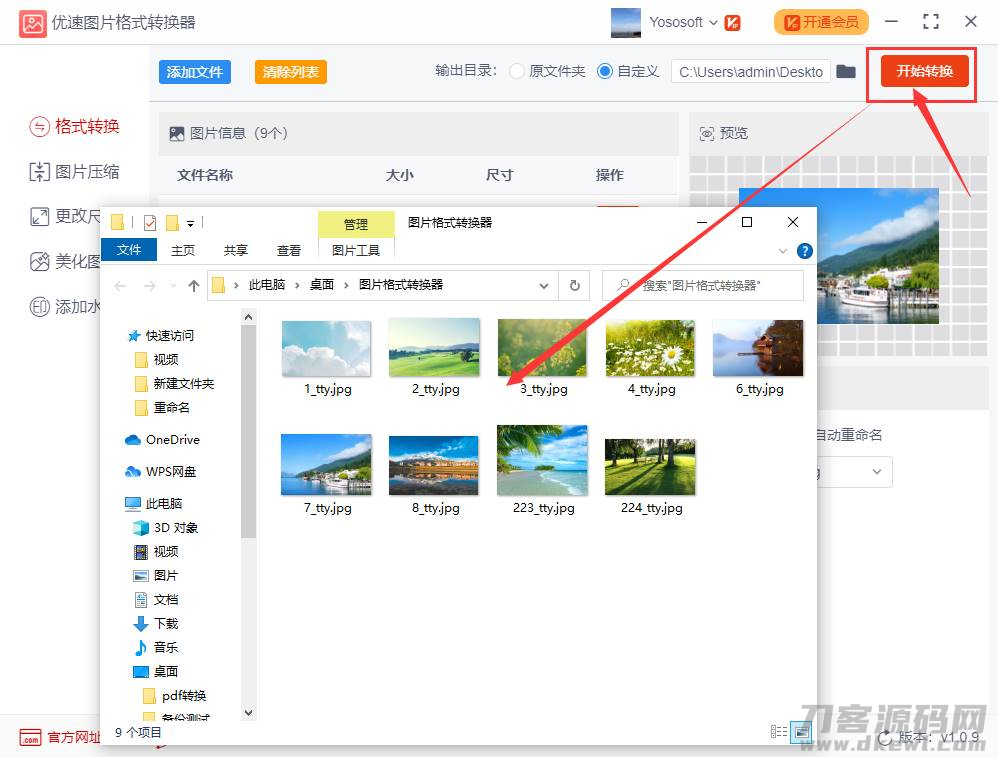
Task: Click the output directory path field
Action: (x=750, y=72)
